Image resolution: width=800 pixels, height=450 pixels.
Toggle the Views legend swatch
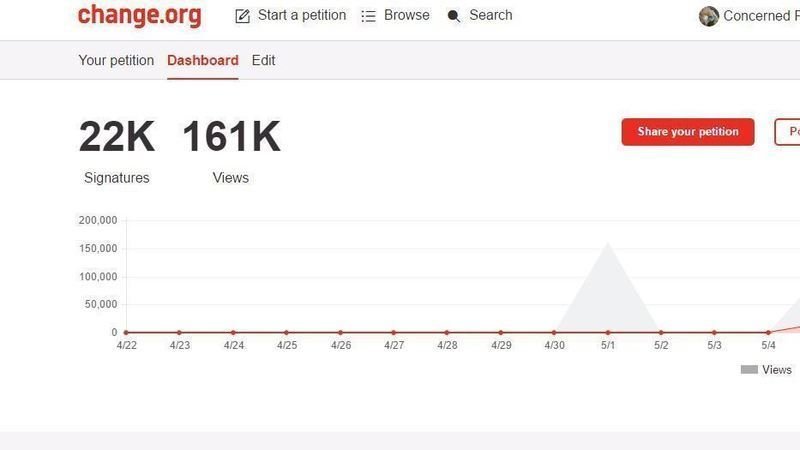click(749, 370)
